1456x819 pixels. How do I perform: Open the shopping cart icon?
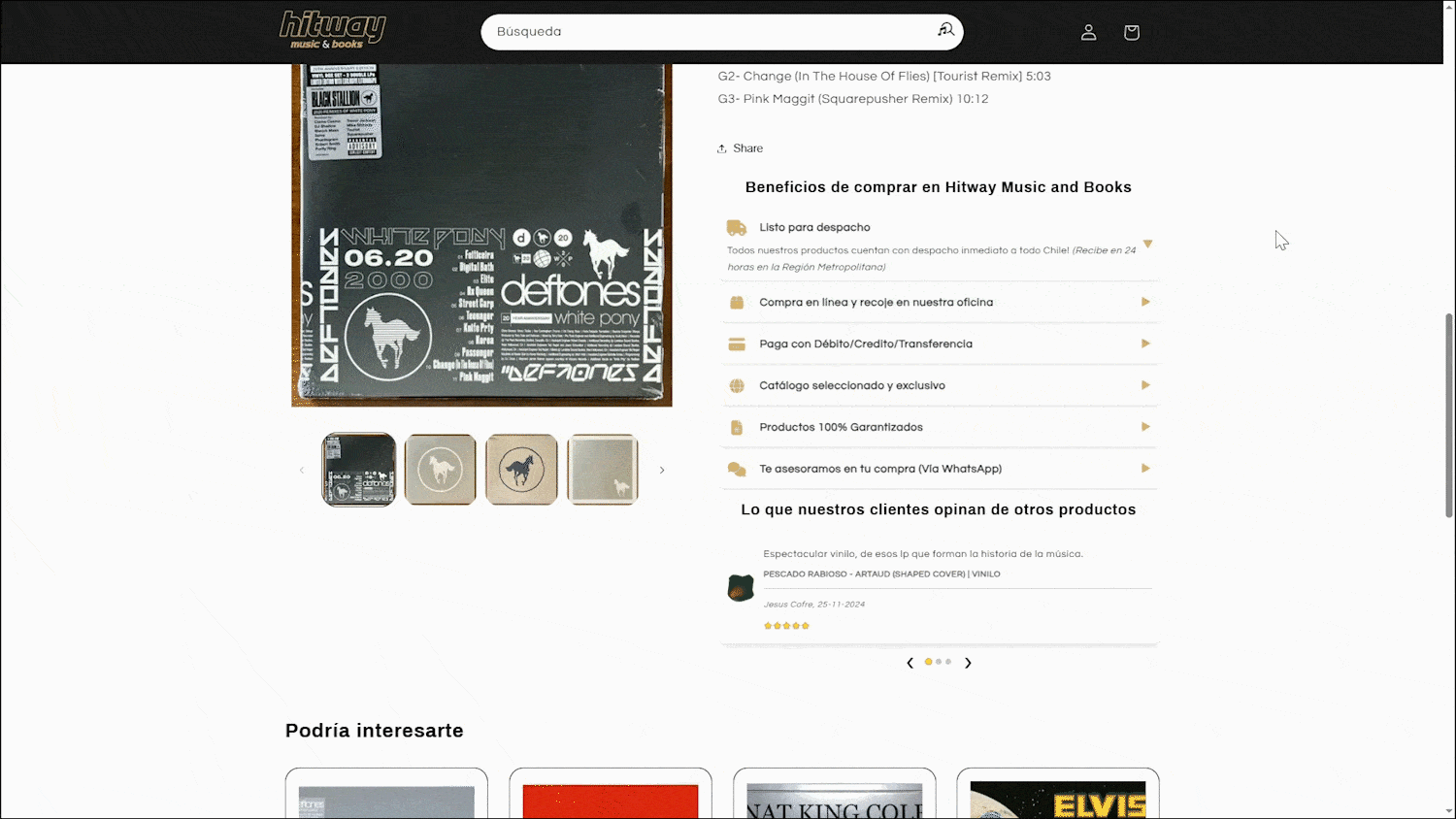pos(1131,32)
